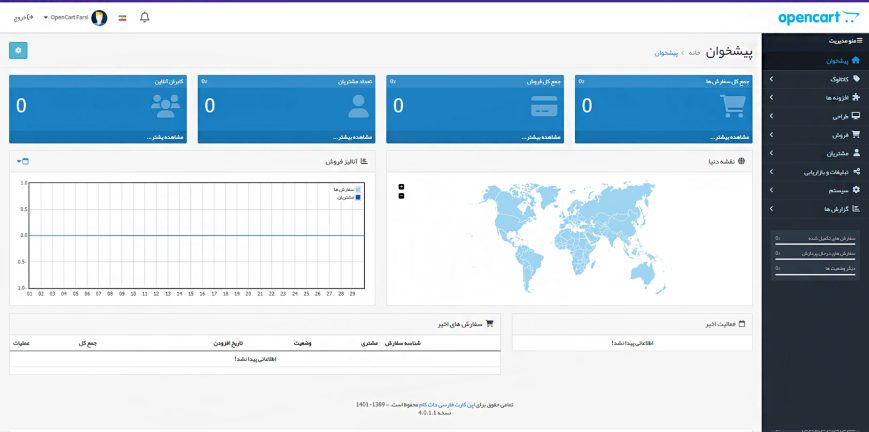
Task: Expand the افزونه ها chevron
Action: pyautogui.click(x=771, y=98)
